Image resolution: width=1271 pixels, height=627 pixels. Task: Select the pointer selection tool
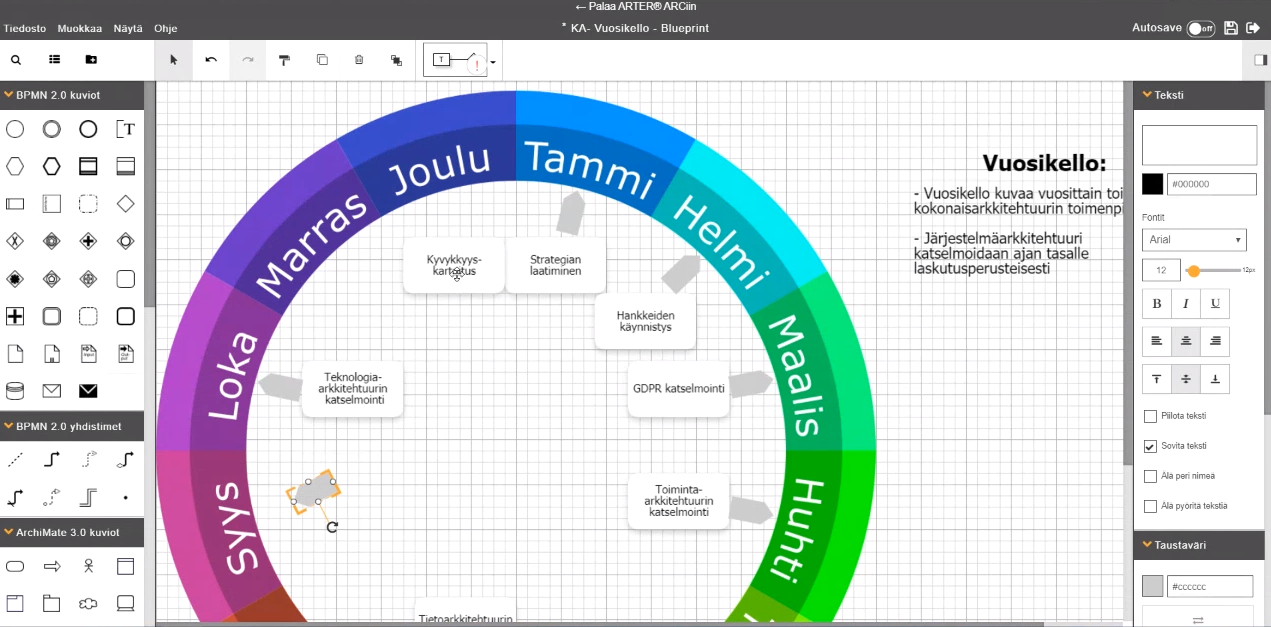point(173,60)
